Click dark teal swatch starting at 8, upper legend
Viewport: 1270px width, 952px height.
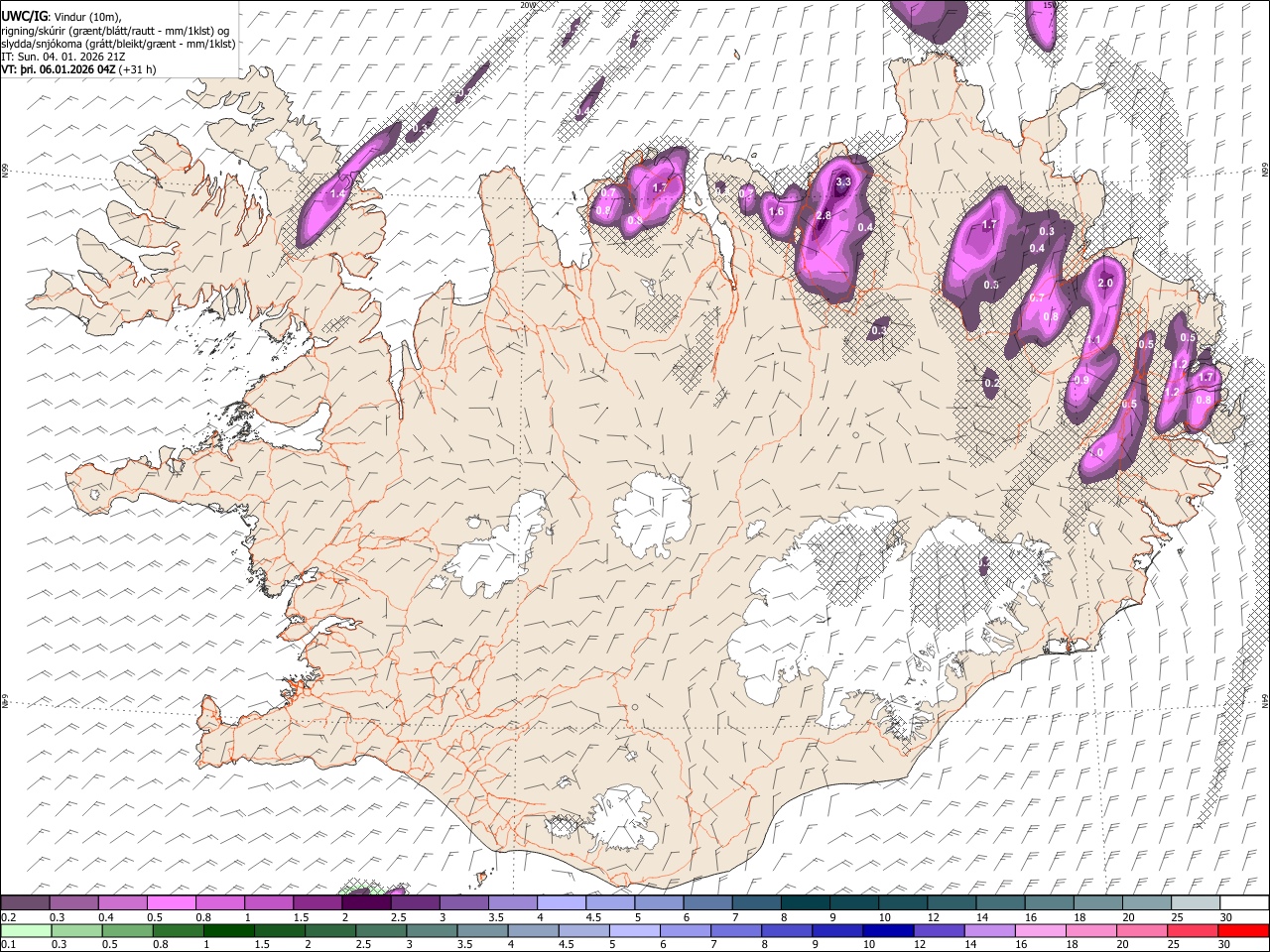coord(806,903)
